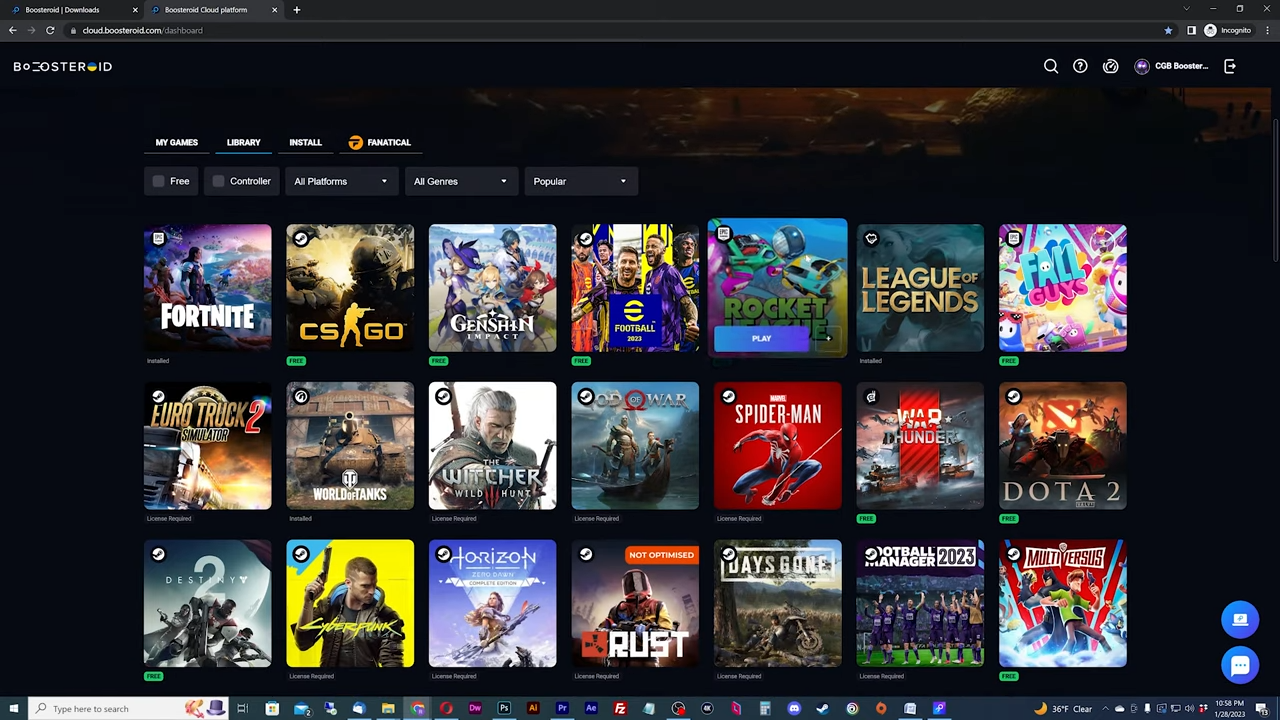Reload the page
This screenshot has width=1280, height=720.
pyautogui.click(x=50, y=30)
